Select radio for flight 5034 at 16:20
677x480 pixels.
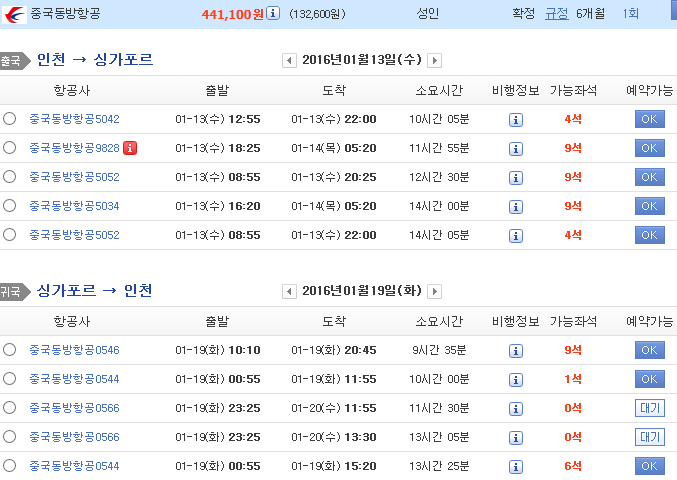[9, 205]
